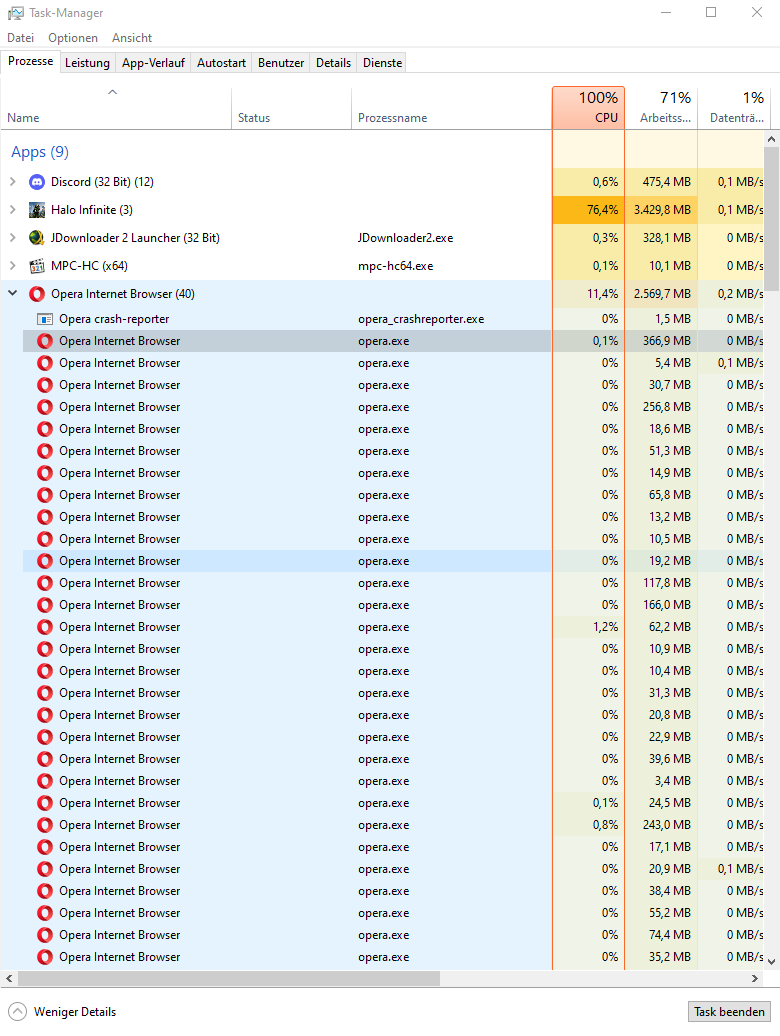Click the MPC-HC media player icon
The width and height of the screenshot is (780, 1036).
[x=37, y=266]
